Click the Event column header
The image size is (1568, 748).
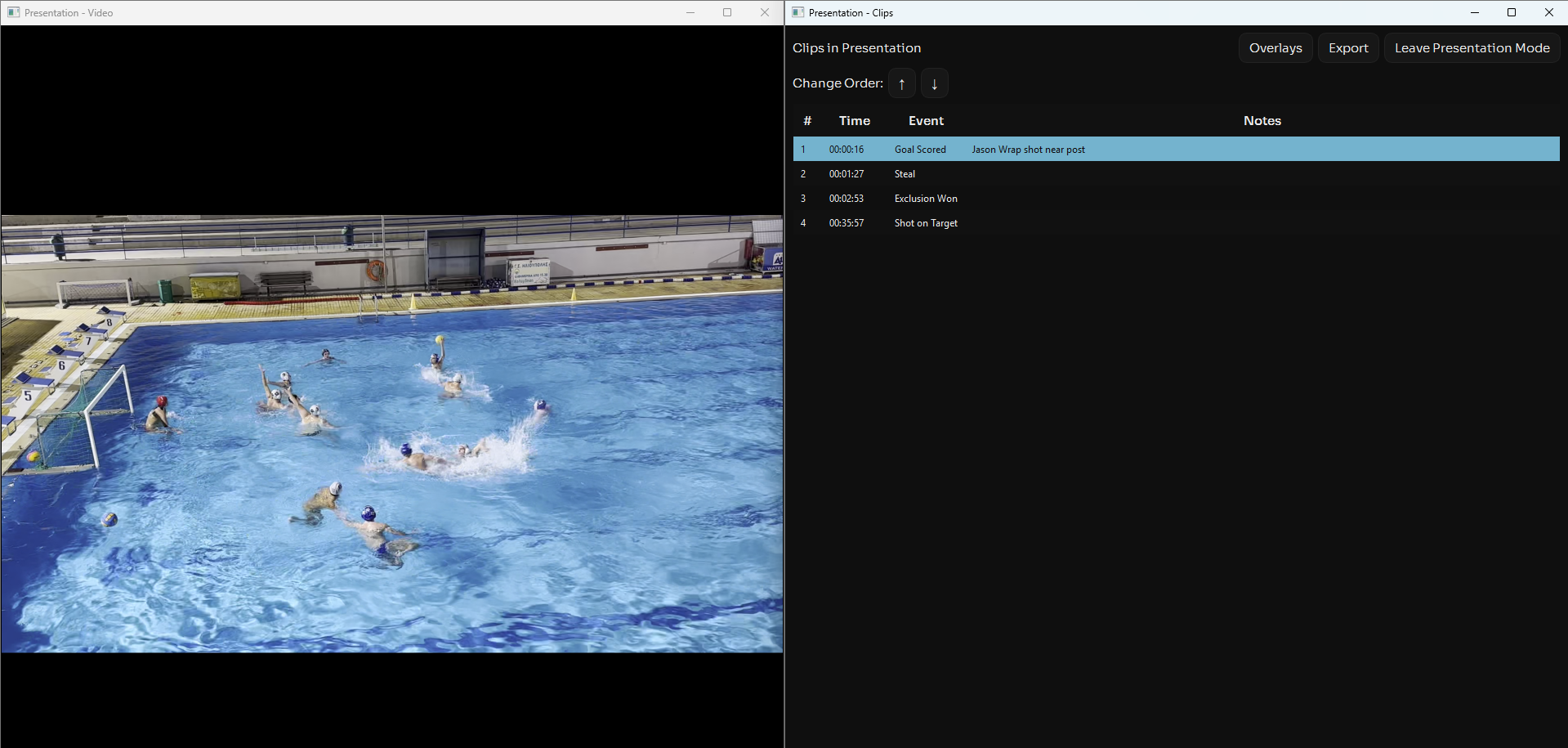pos(926,121)
